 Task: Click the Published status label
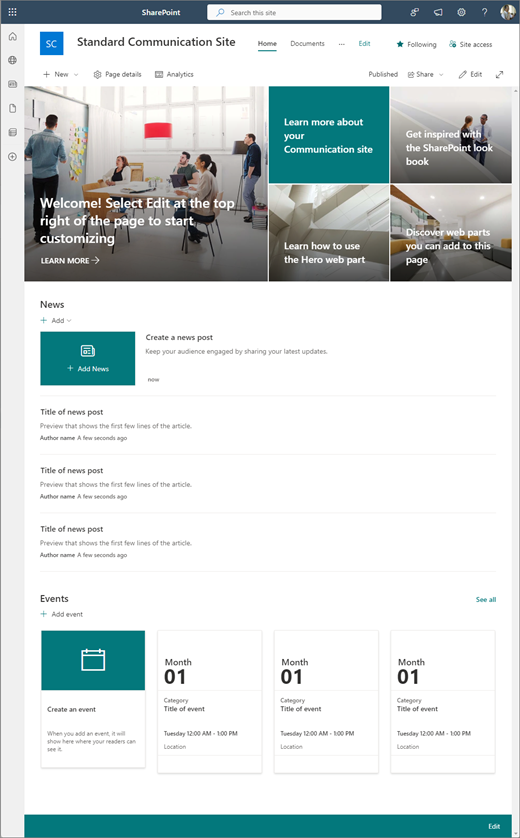pos(383,74)
